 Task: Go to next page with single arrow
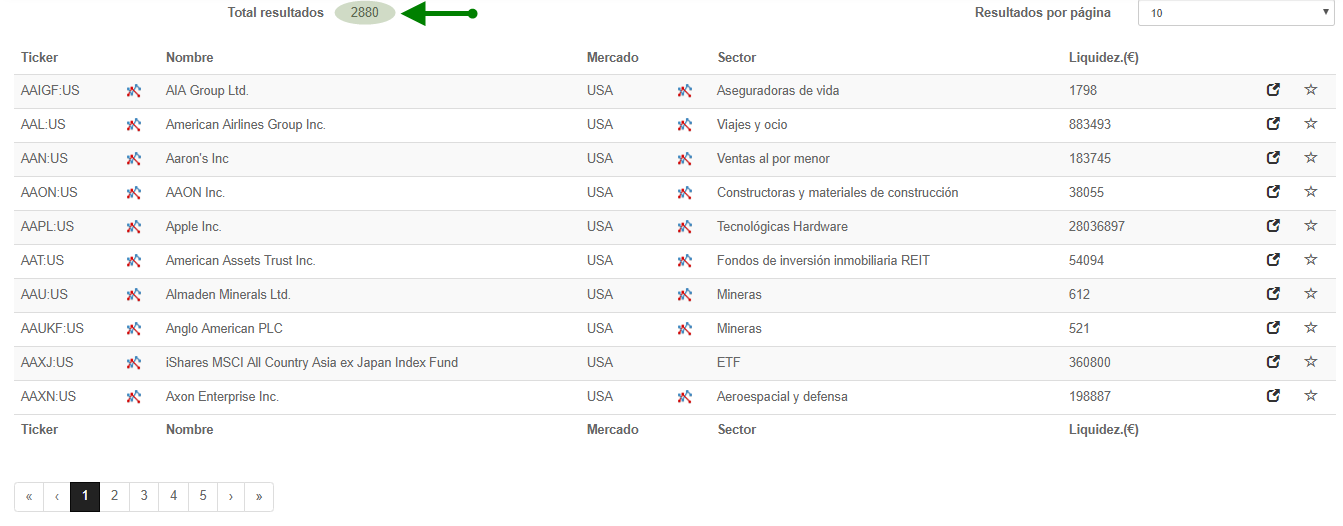click(231, 496)
